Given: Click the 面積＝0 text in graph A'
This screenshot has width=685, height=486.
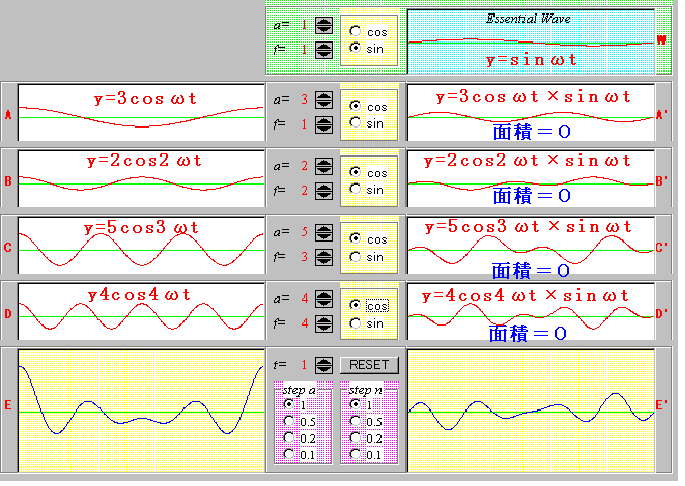Looking at the screenshot, I should pos(532,132).
